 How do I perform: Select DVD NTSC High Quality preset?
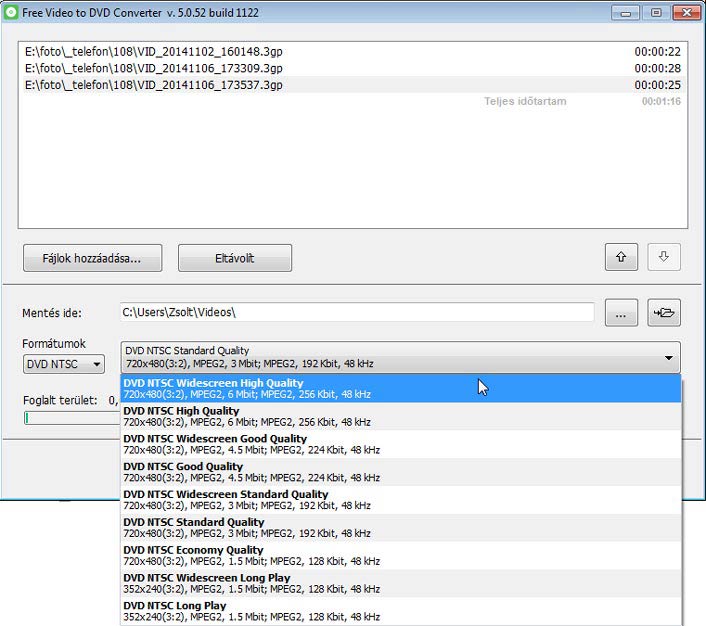tap(401, 417)
